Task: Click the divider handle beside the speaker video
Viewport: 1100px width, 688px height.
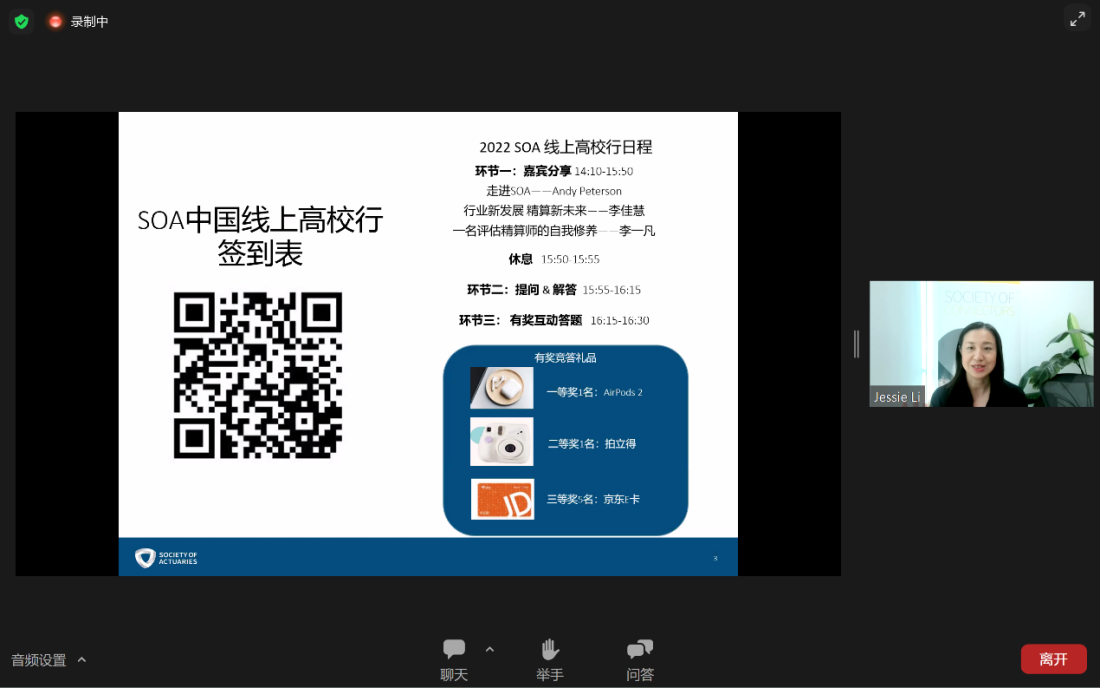Action: coord(856,344)
